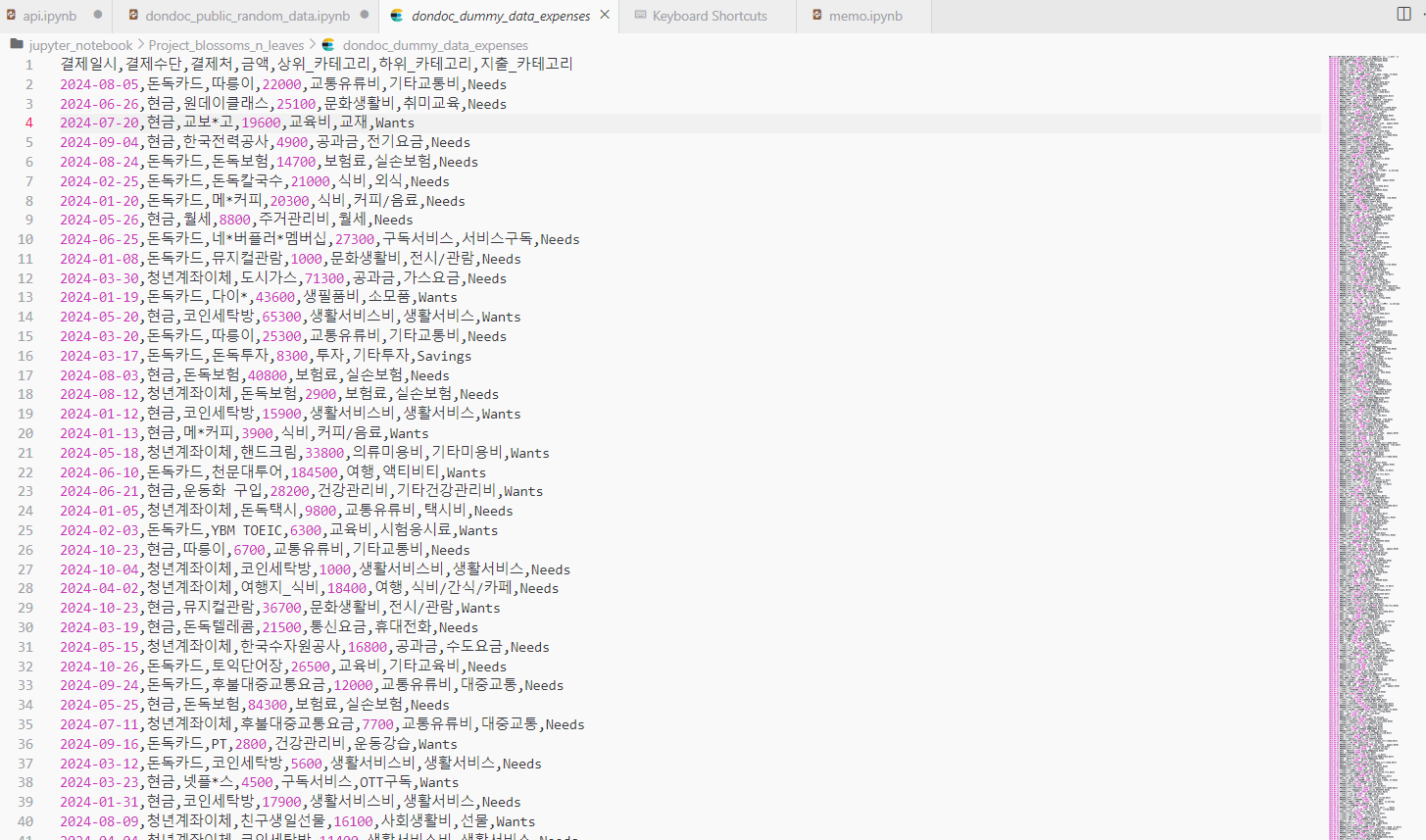Expand Project_blossoms_n_leaves breadcrumb
The height and width of the screenshot is (840, 1426).
point(226,45)
